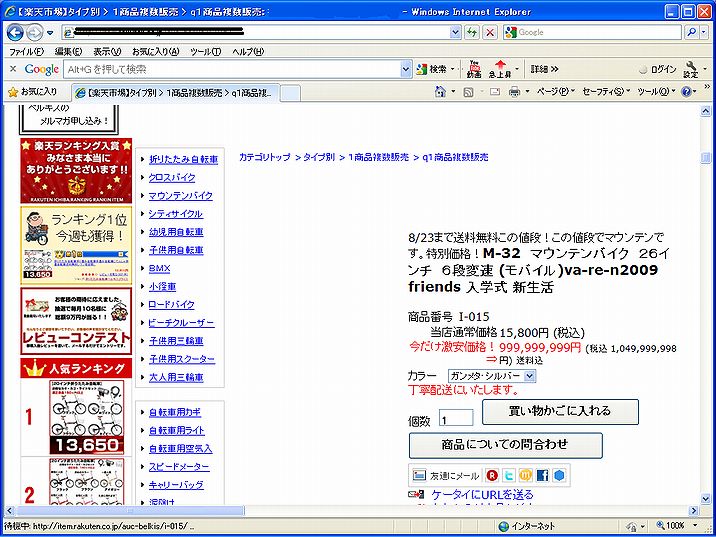Click the Google search box in address row
The height and width of the screenshot is (537, 716).
tap(594, 32)
